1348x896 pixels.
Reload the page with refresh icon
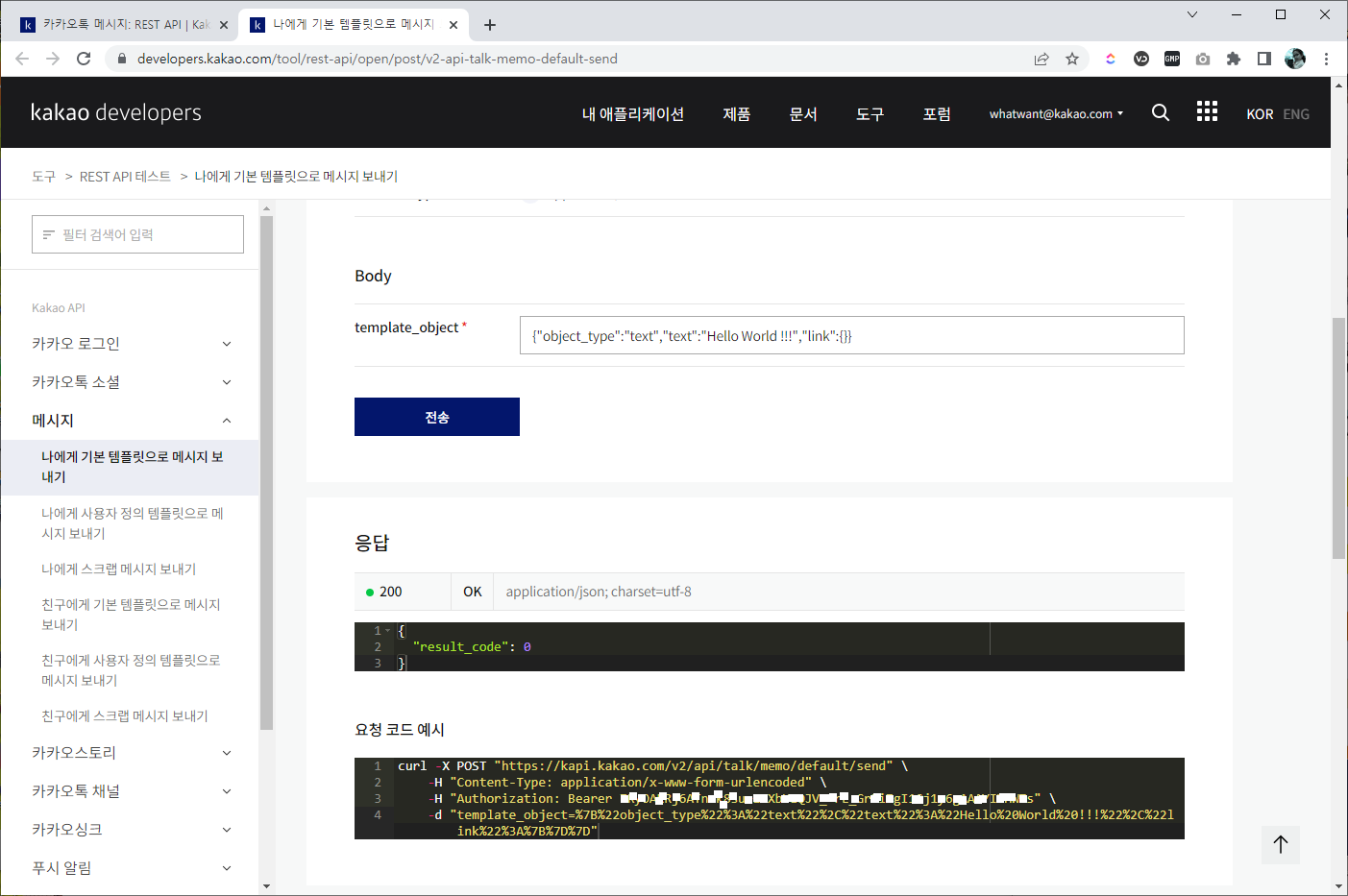click(x=84, y=59)
